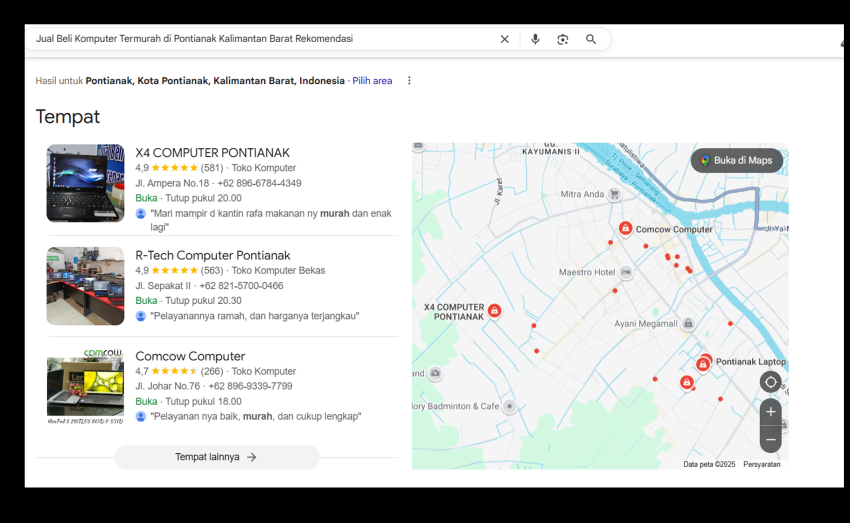
Task: View the R-Tech Computer store photo thumbnail
Action: (85, 286)
